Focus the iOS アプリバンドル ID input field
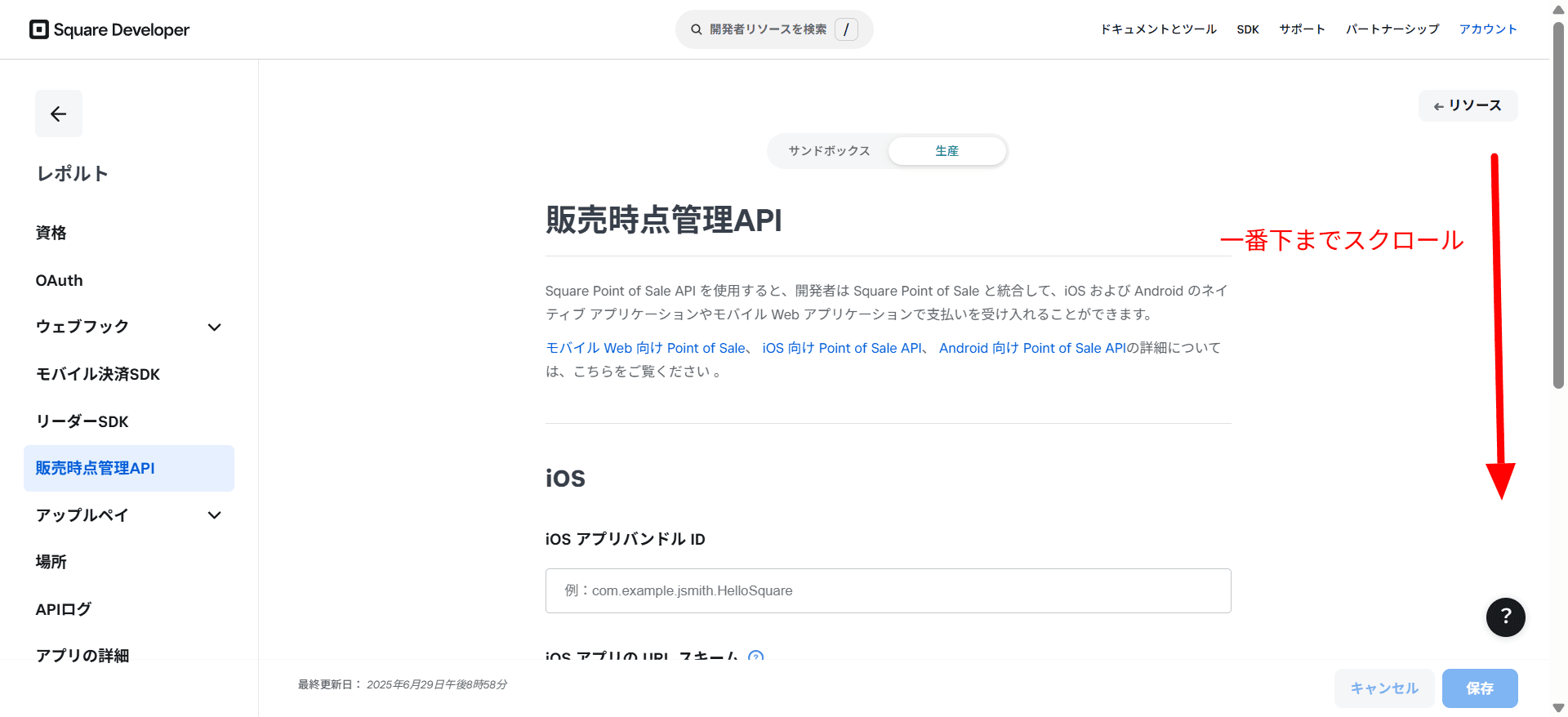 [888, 590]
